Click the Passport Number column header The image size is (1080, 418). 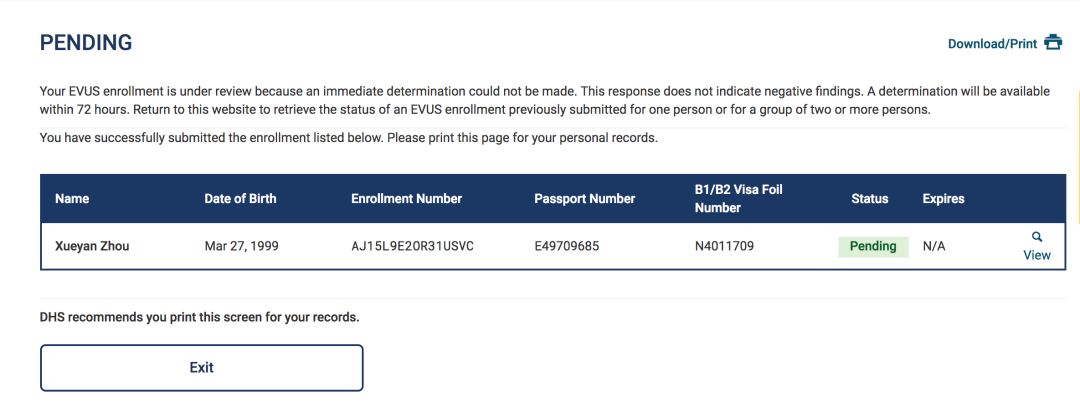point(584,198)
